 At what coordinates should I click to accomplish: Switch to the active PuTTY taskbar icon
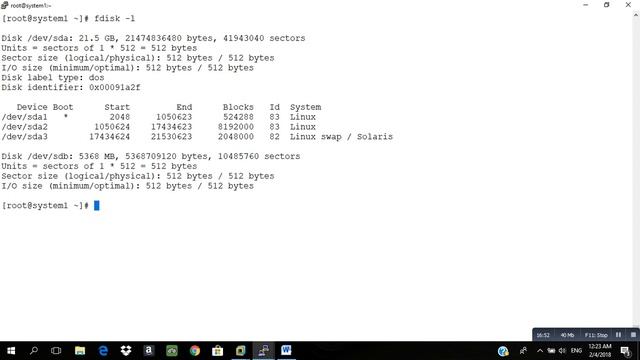coord(263,351)
